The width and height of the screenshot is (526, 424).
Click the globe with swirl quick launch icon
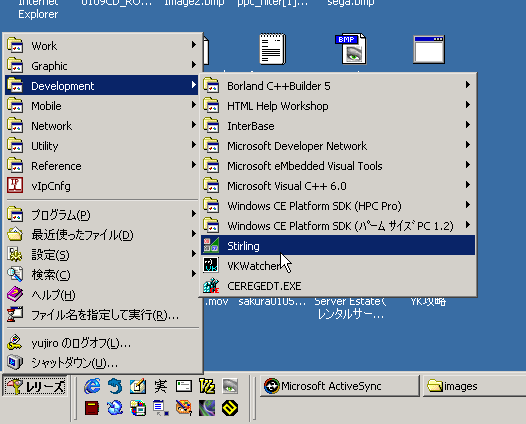coord(207,408)
